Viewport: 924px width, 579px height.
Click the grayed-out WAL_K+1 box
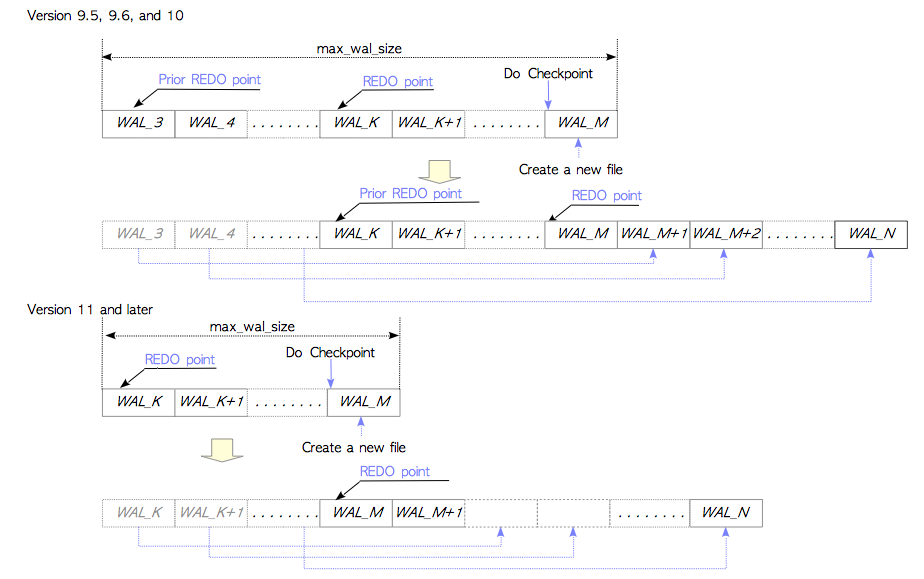[x=211, y=513]
